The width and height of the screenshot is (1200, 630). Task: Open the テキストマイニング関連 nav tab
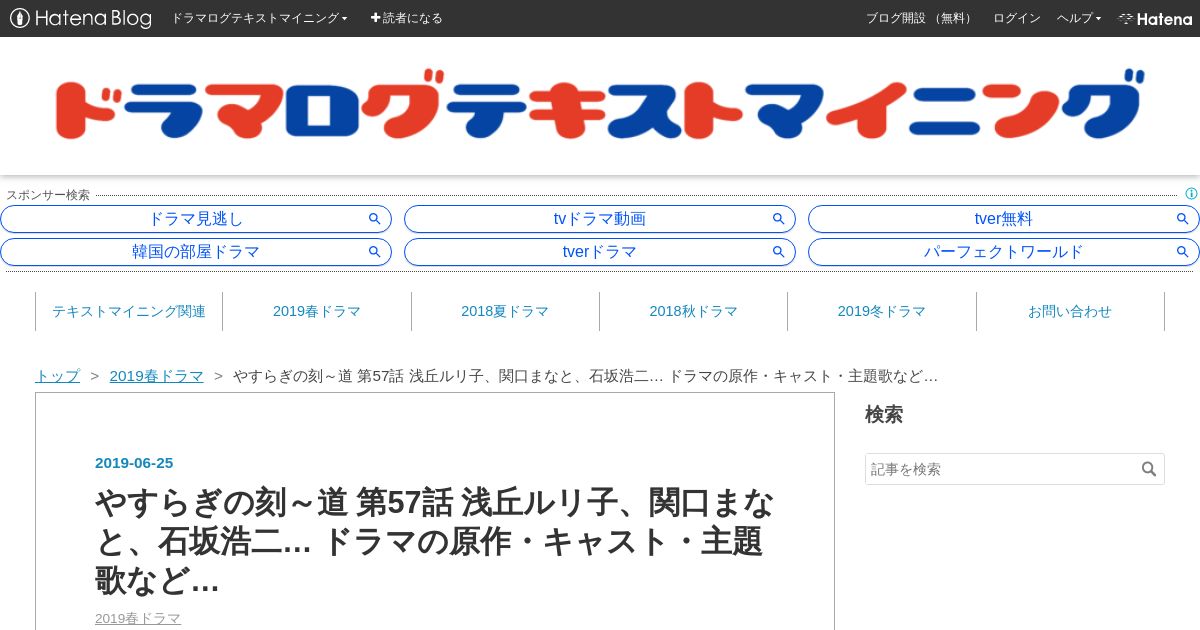click(x=129, y=311)
